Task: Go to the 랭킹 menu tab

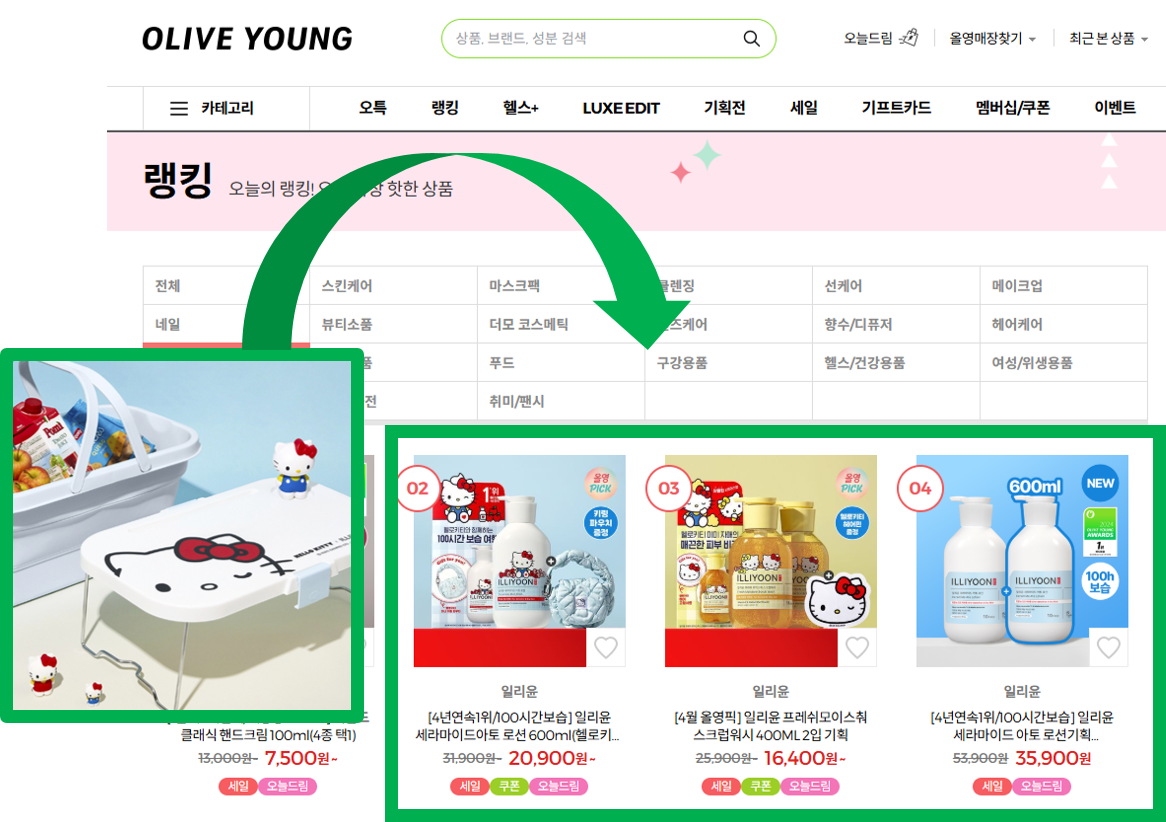Action: point(445,108)
